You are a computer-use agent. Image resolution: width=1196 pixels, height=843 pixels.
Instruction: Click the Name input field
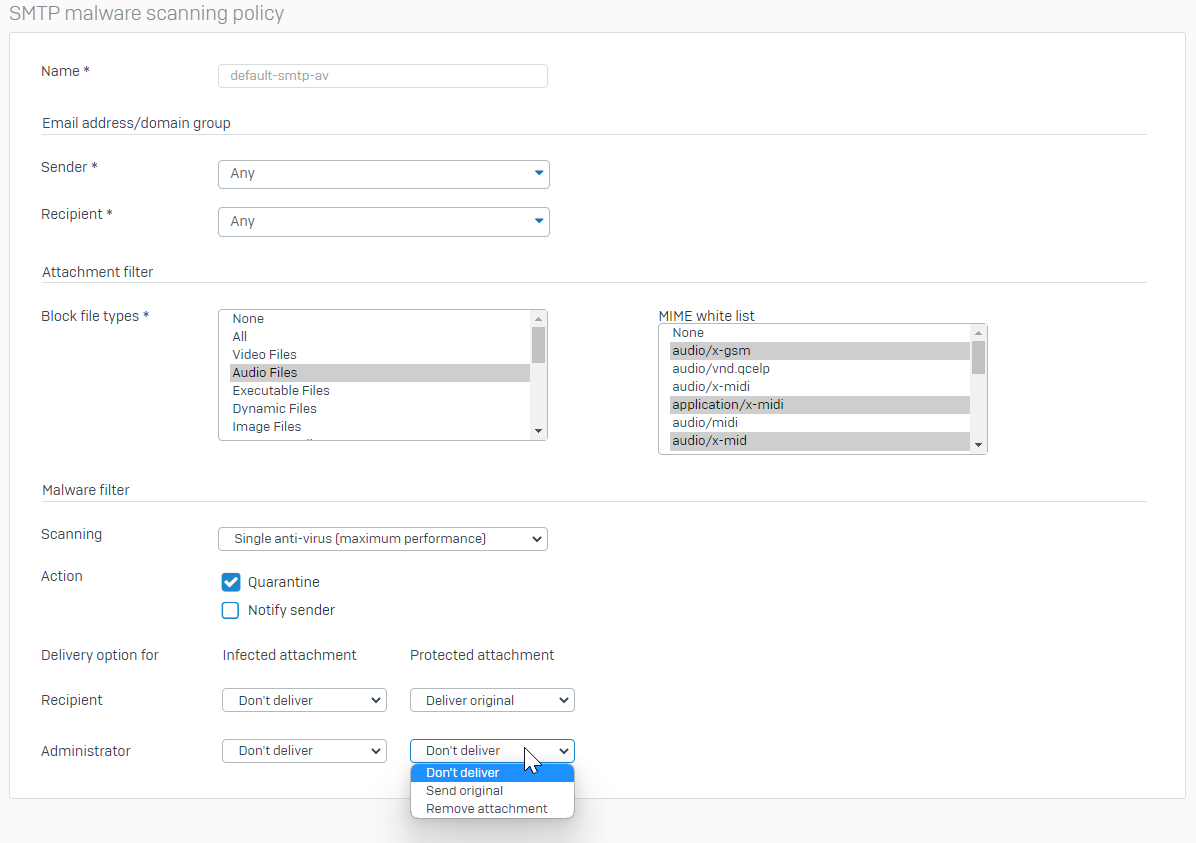coord(382,76)
